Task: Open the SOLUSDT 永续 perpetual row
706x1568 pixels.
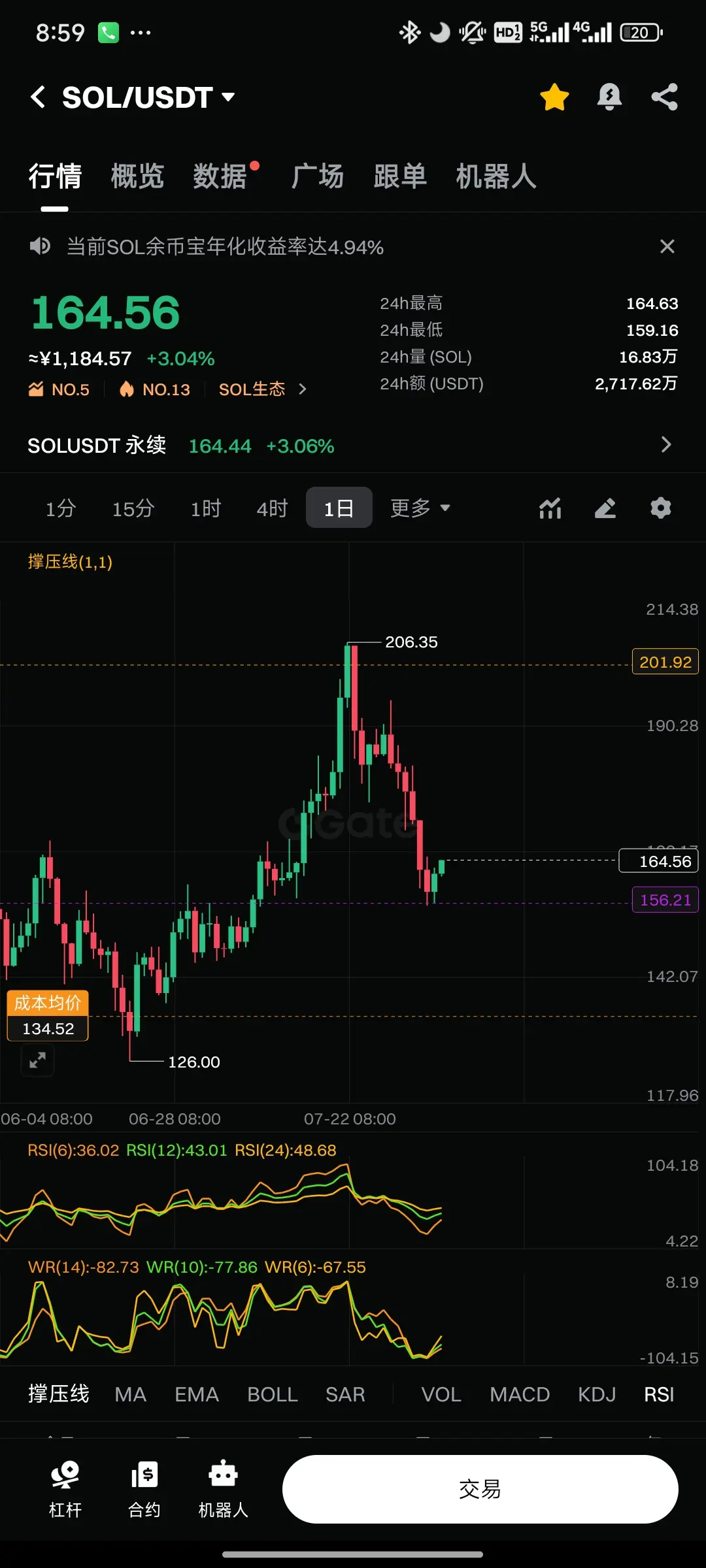Action: [x=353, y=446]
